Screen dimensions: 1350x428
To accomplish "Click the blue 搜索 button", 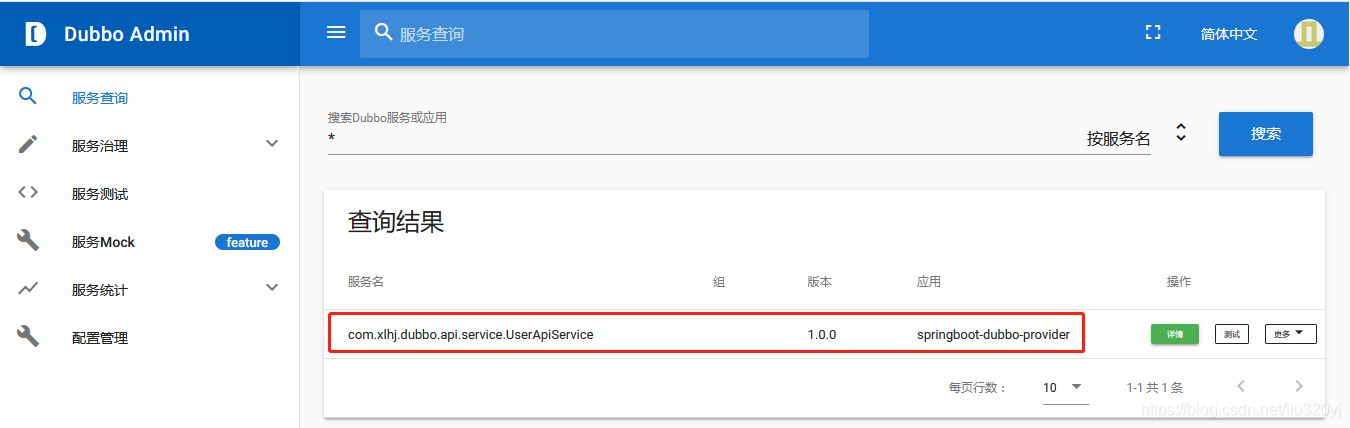I will point(1265,134).
